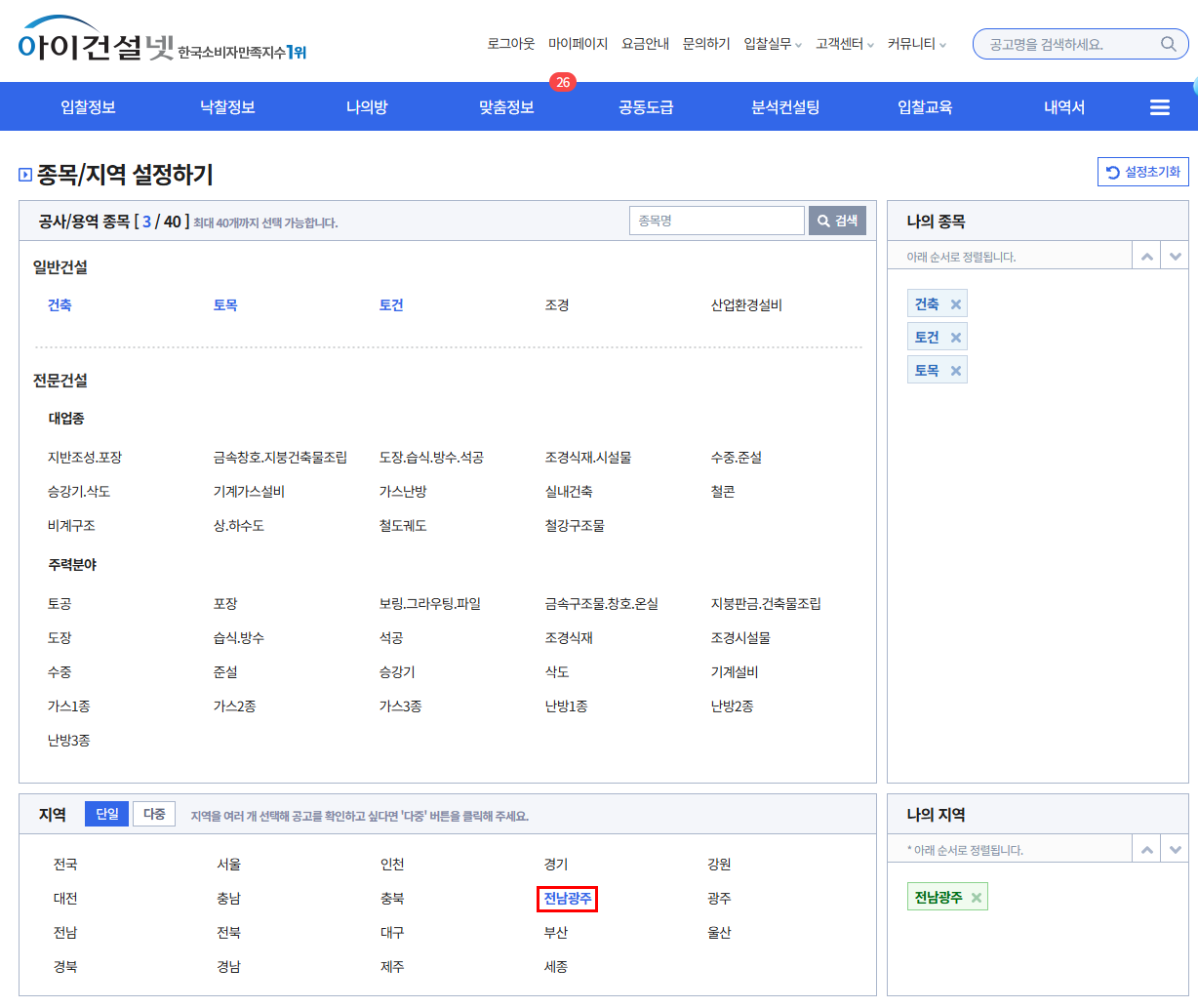Select 기계가스설비 category
The image size is (1198, 1008).
click(x=249, y=492)
